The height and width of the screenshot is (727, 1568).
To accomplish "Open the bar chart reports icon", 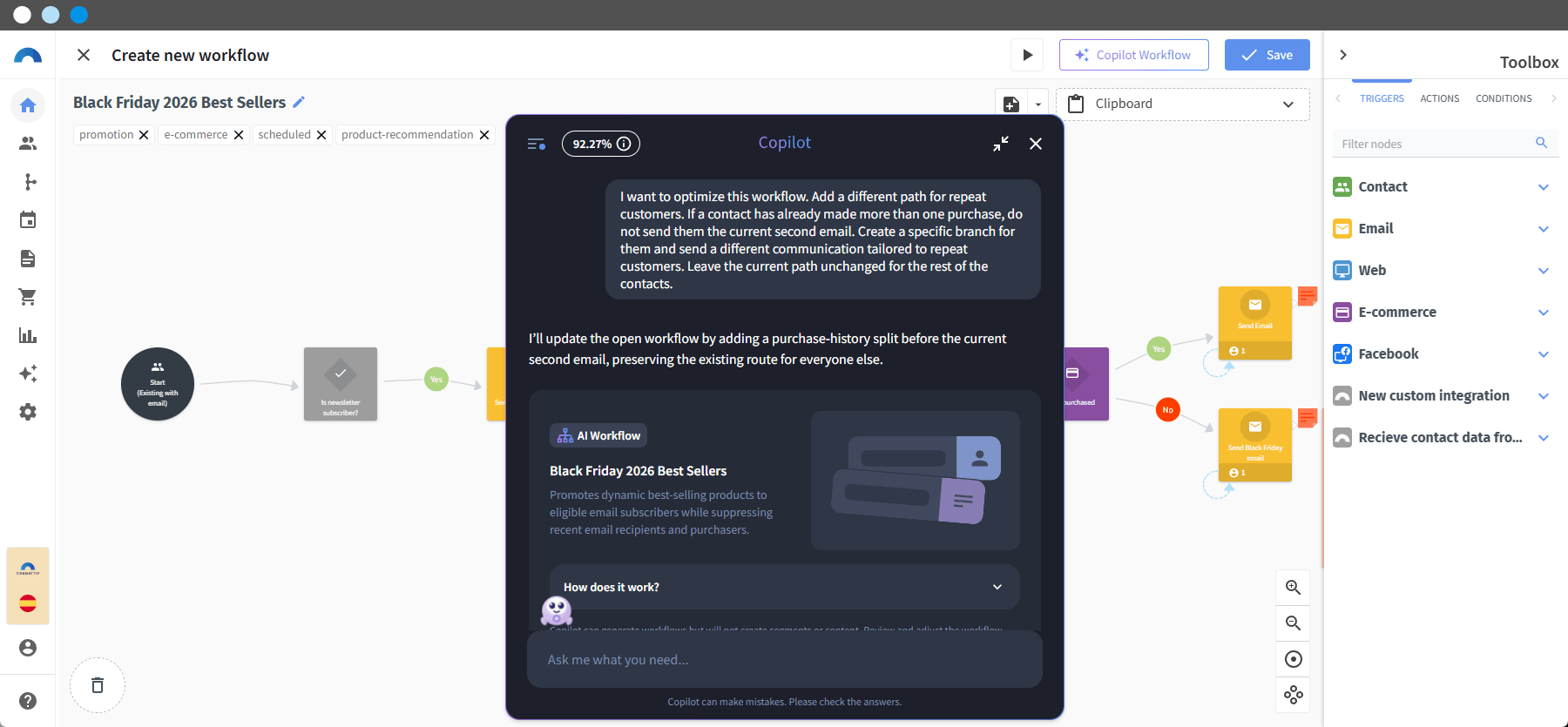I will (x=28, y=335).
